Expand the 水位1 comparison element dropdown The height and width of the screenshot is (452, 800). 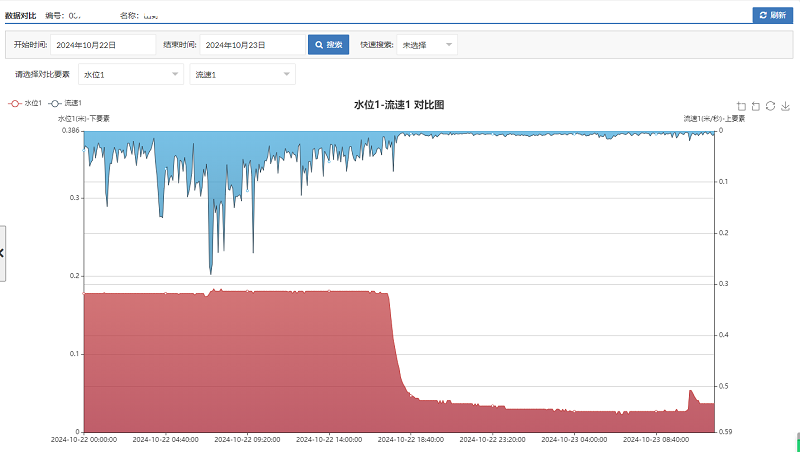130,75
